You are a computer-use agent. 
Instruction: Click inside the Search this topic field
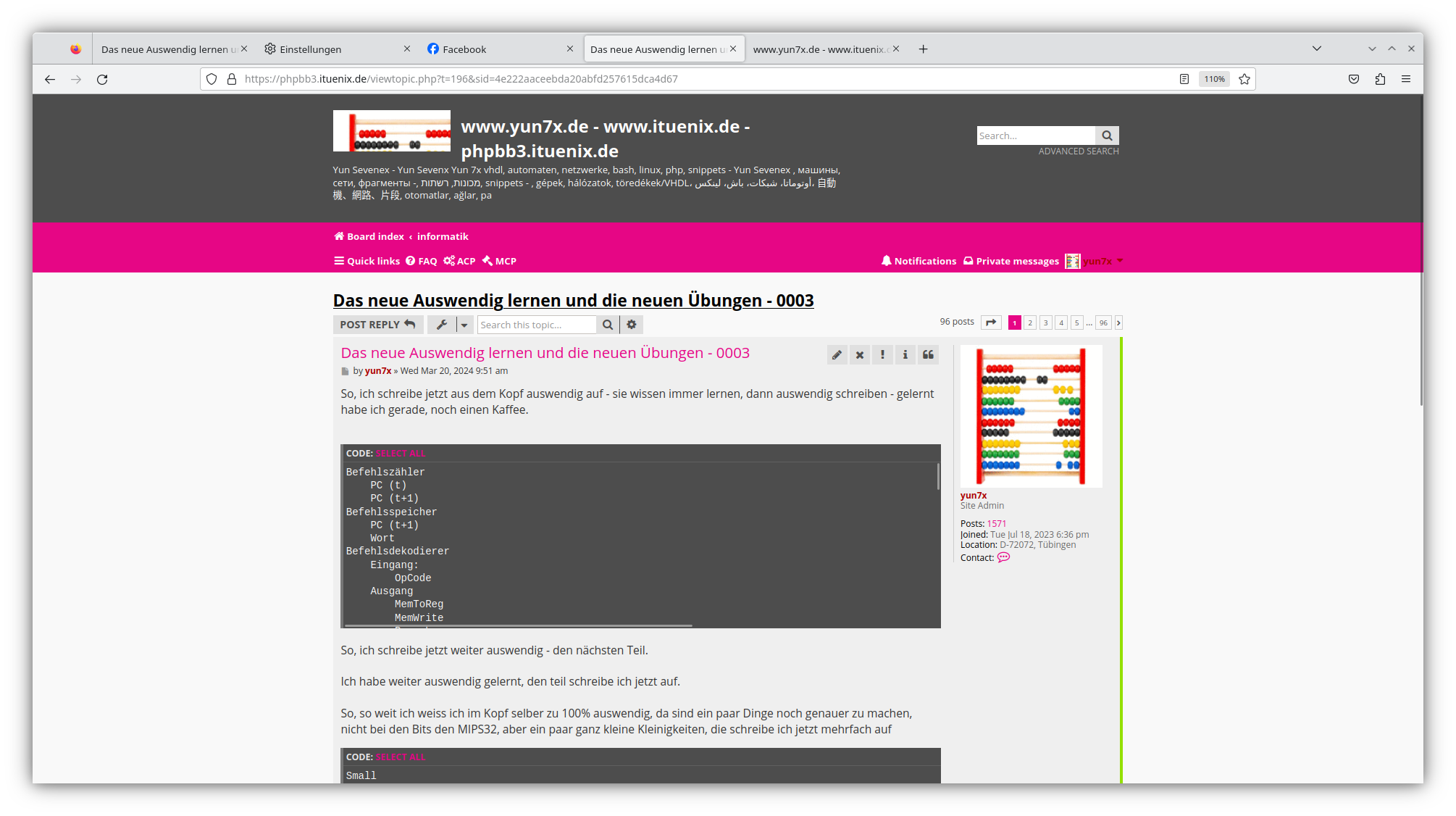pyautogui.click(x=536, y=325)
